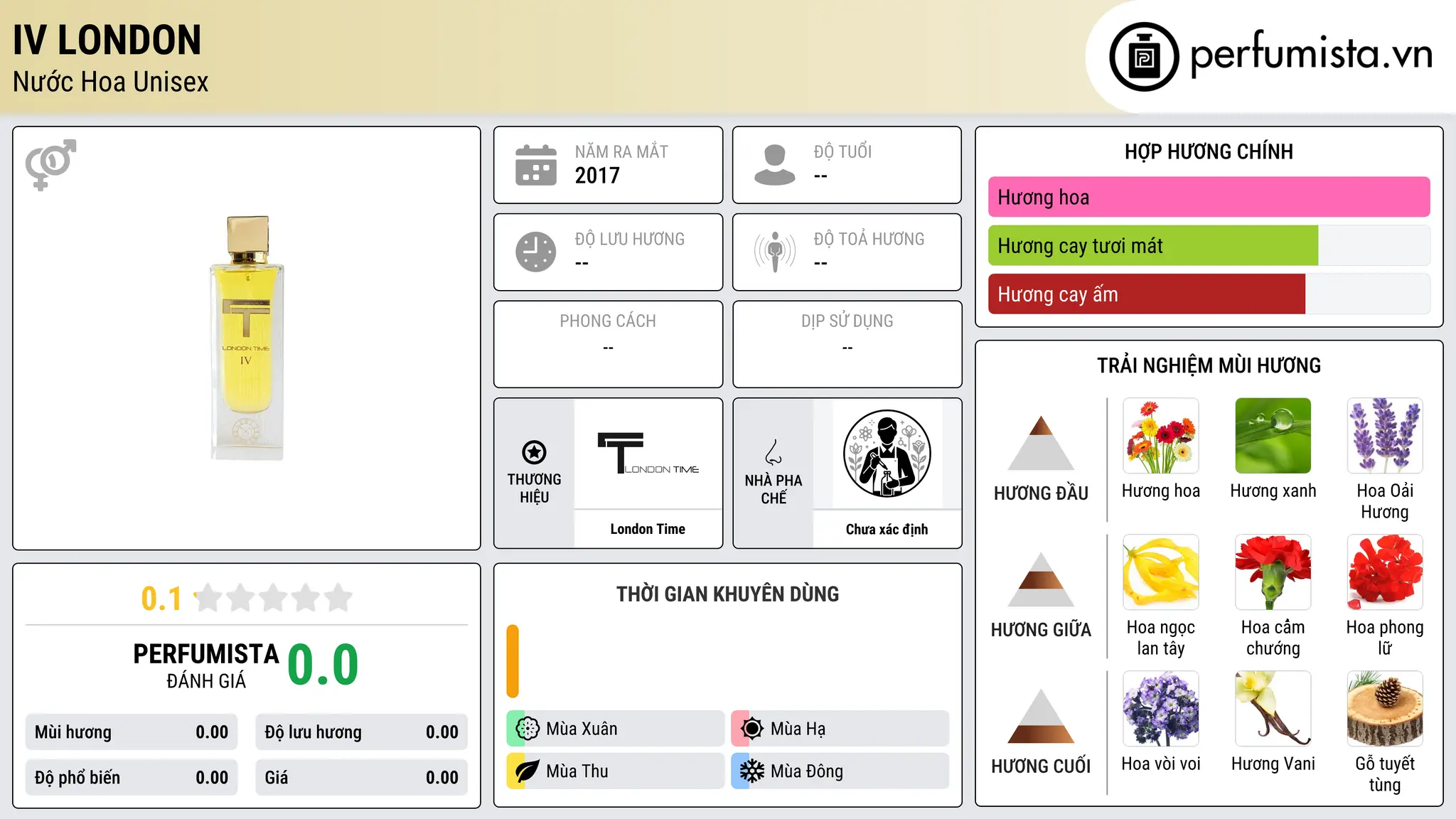Select the Mùa Thu season row
The height and width of the screenshot is (819, 1456).
616,771
